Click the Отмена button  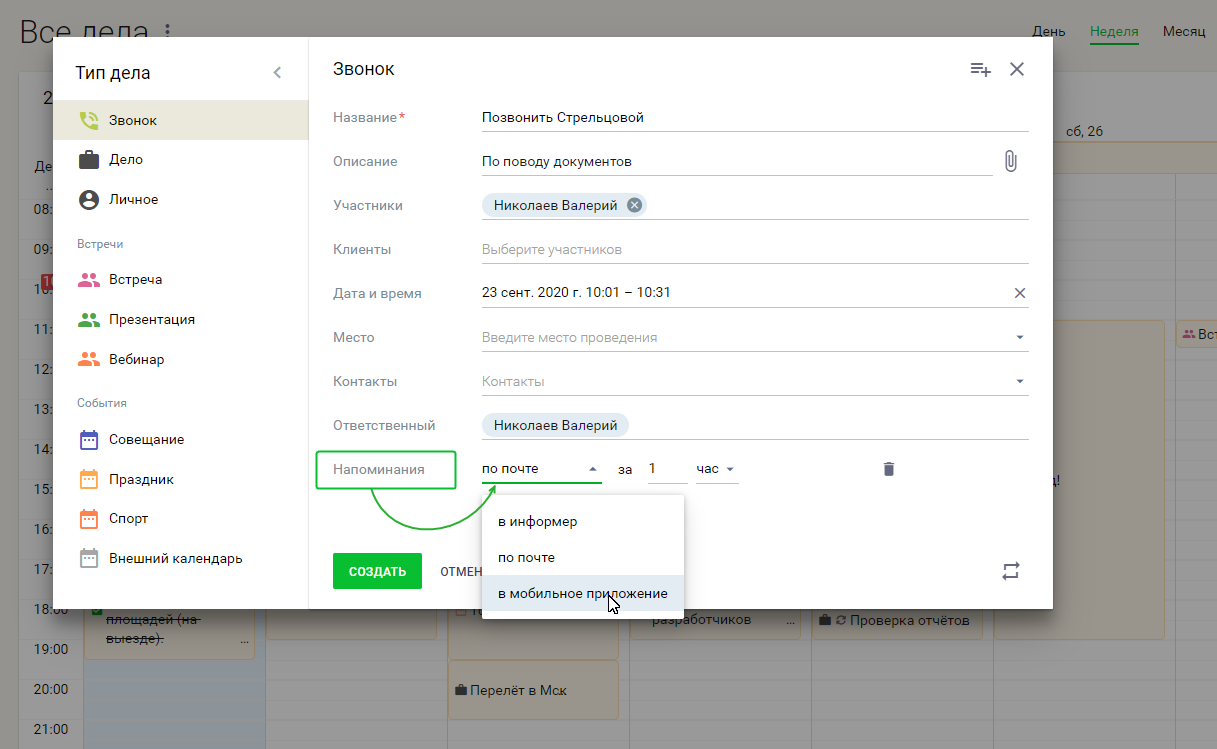tap(461, 572)
